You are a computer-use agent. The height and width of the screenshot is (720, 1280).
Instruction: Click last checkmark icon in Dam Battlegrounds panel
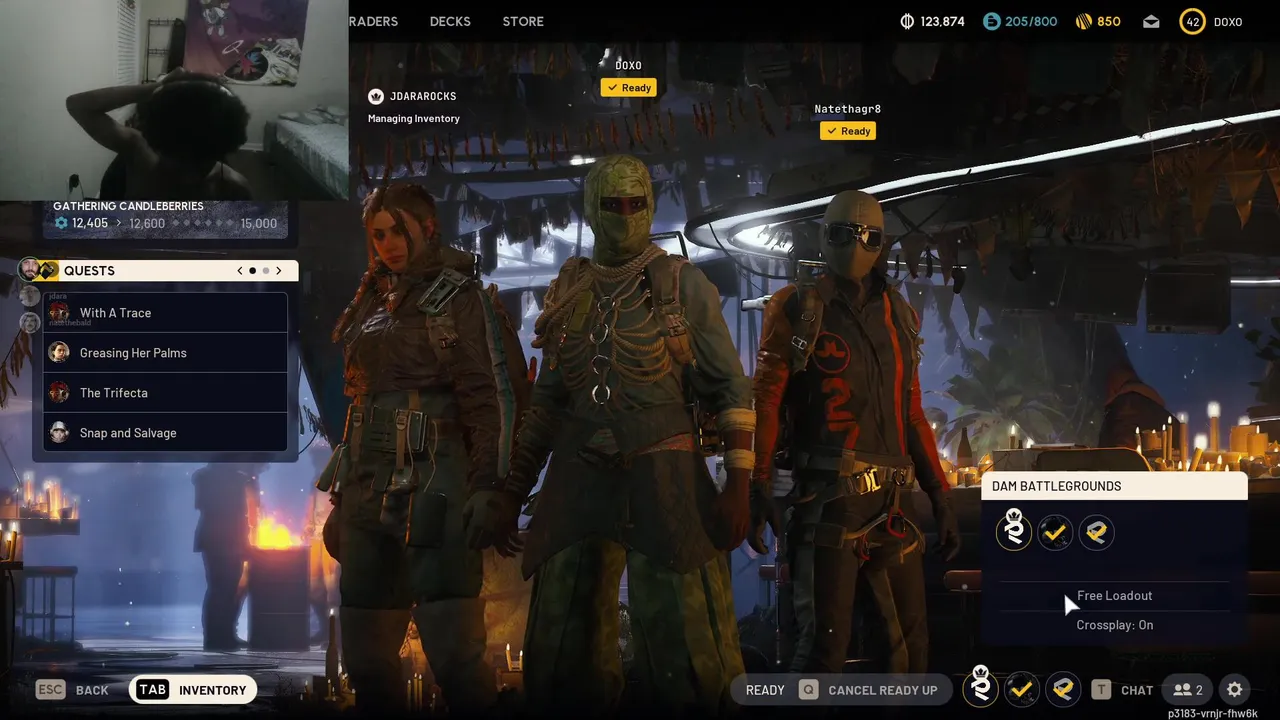1096,533
